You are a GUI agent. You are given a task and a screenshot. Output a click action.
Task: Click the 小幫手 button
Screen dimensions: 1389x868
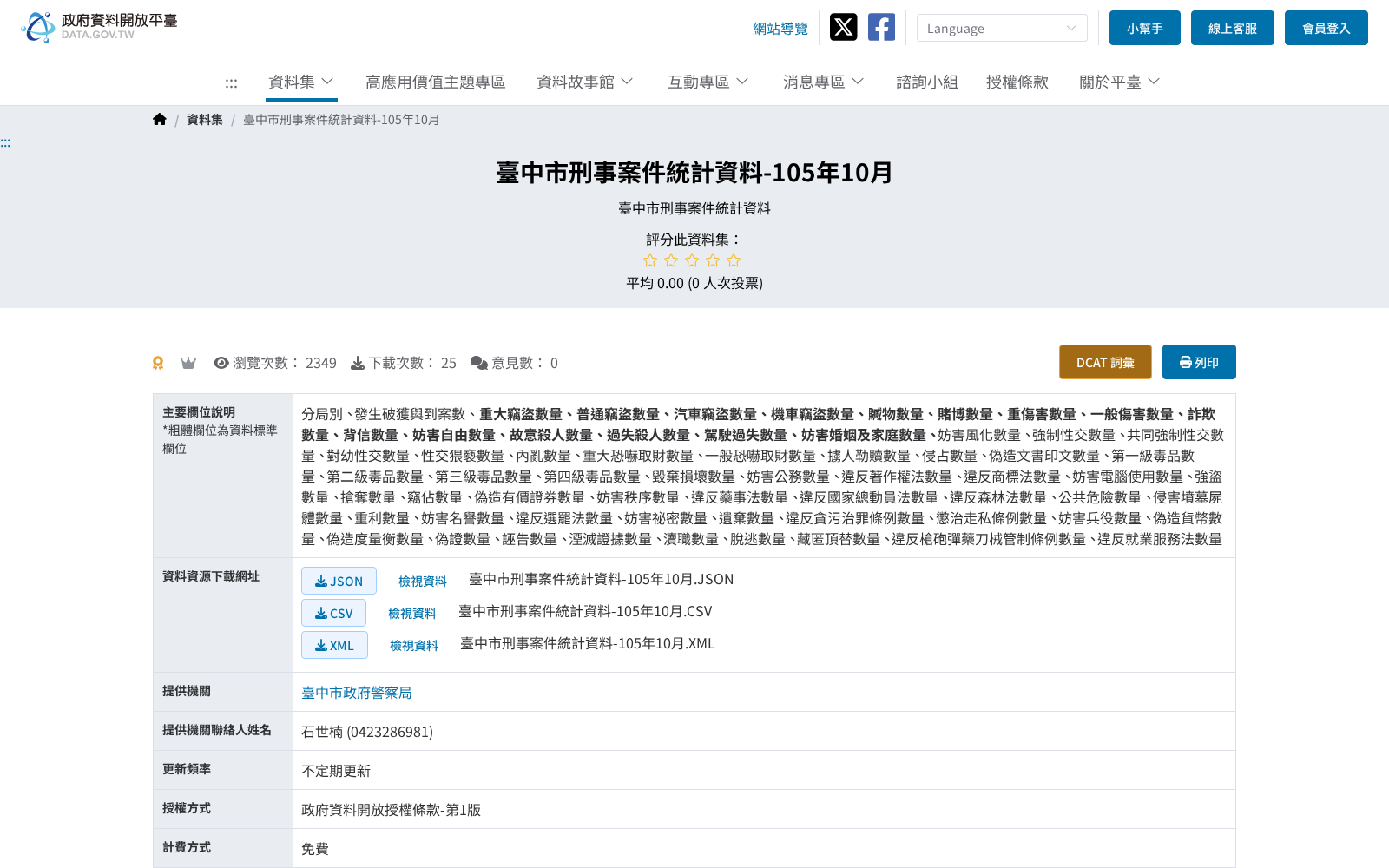tap(1145, 28)
